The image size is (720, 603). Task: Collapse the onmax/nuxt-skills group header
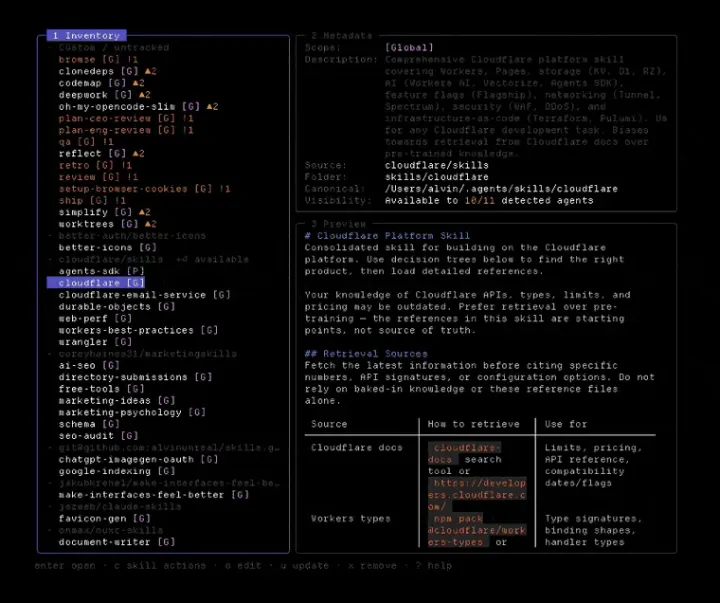[105, 530]
